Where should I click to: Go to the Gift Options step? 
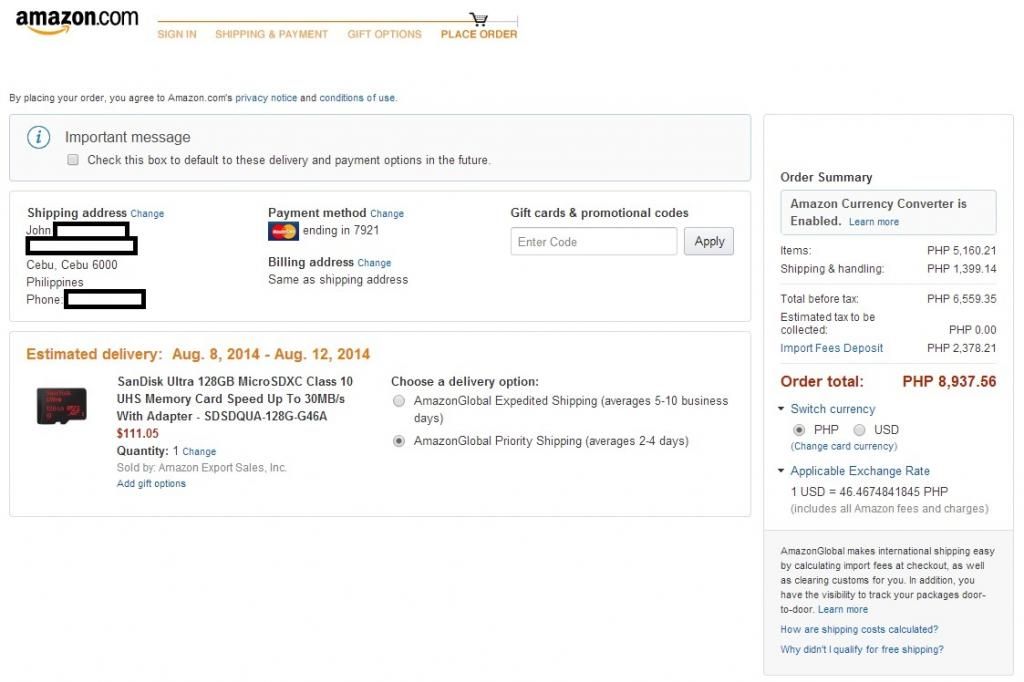(385, 34)
